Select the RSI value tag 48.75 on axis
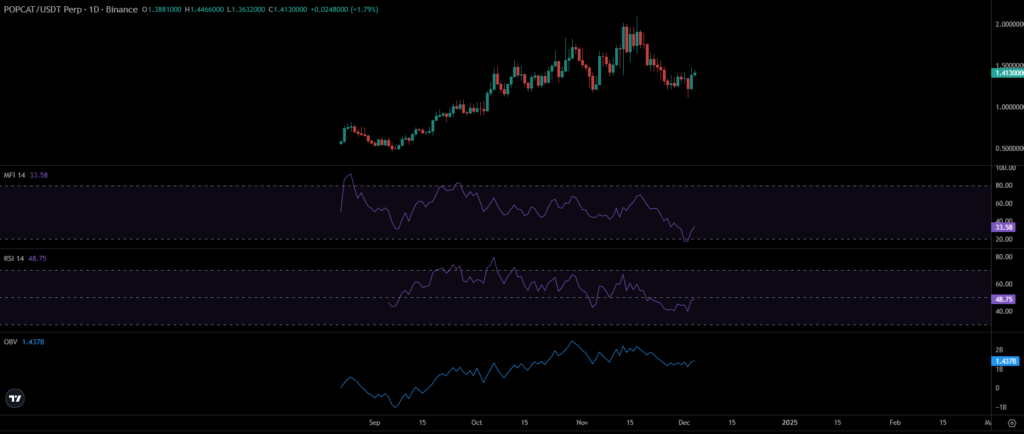Image resolution: width=1024 pixels, height=434 pixels. [x=1002, y=299]
